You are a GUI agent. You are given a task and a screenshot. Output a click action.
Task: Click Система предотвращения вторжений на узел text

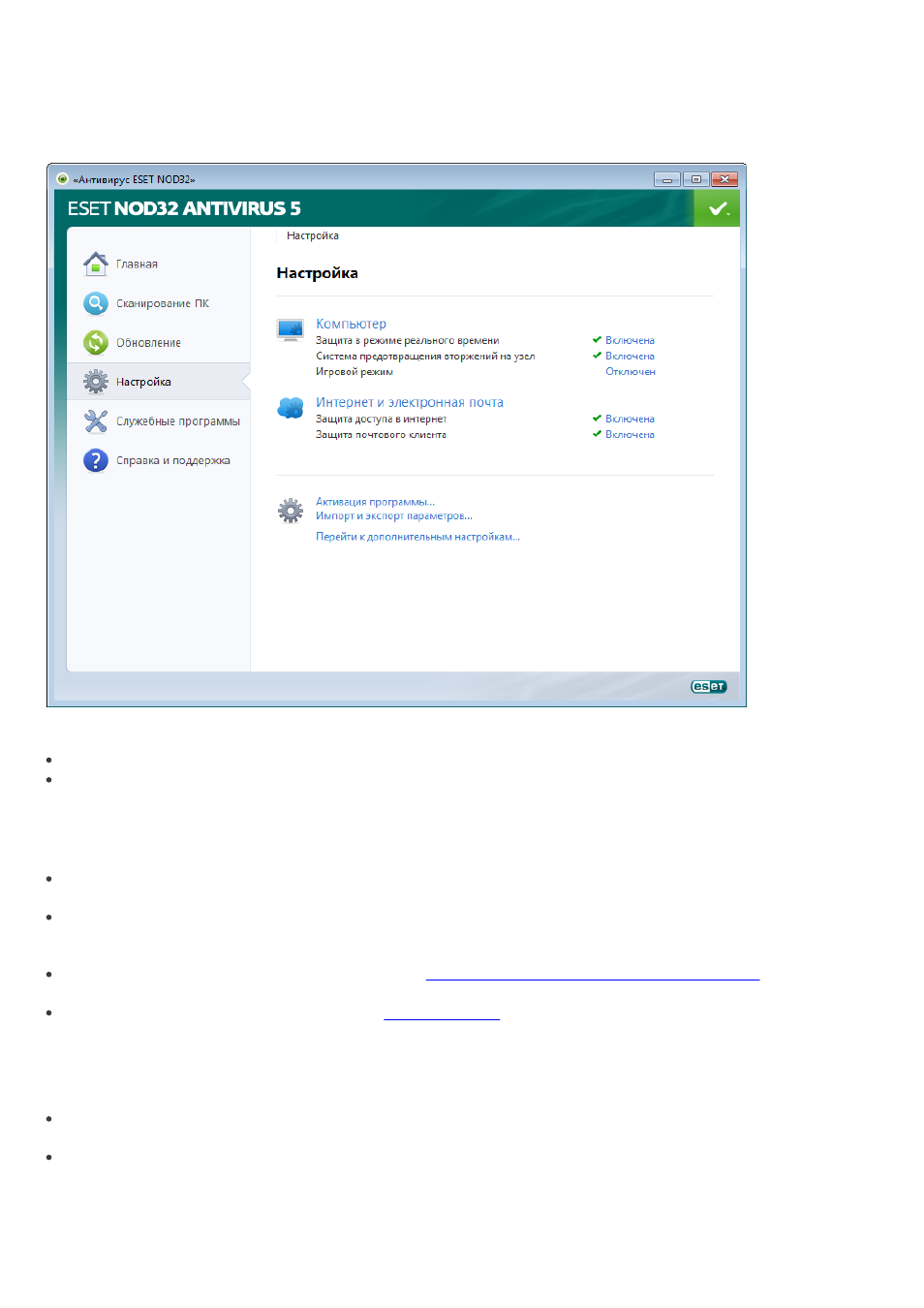coord(425,356)
